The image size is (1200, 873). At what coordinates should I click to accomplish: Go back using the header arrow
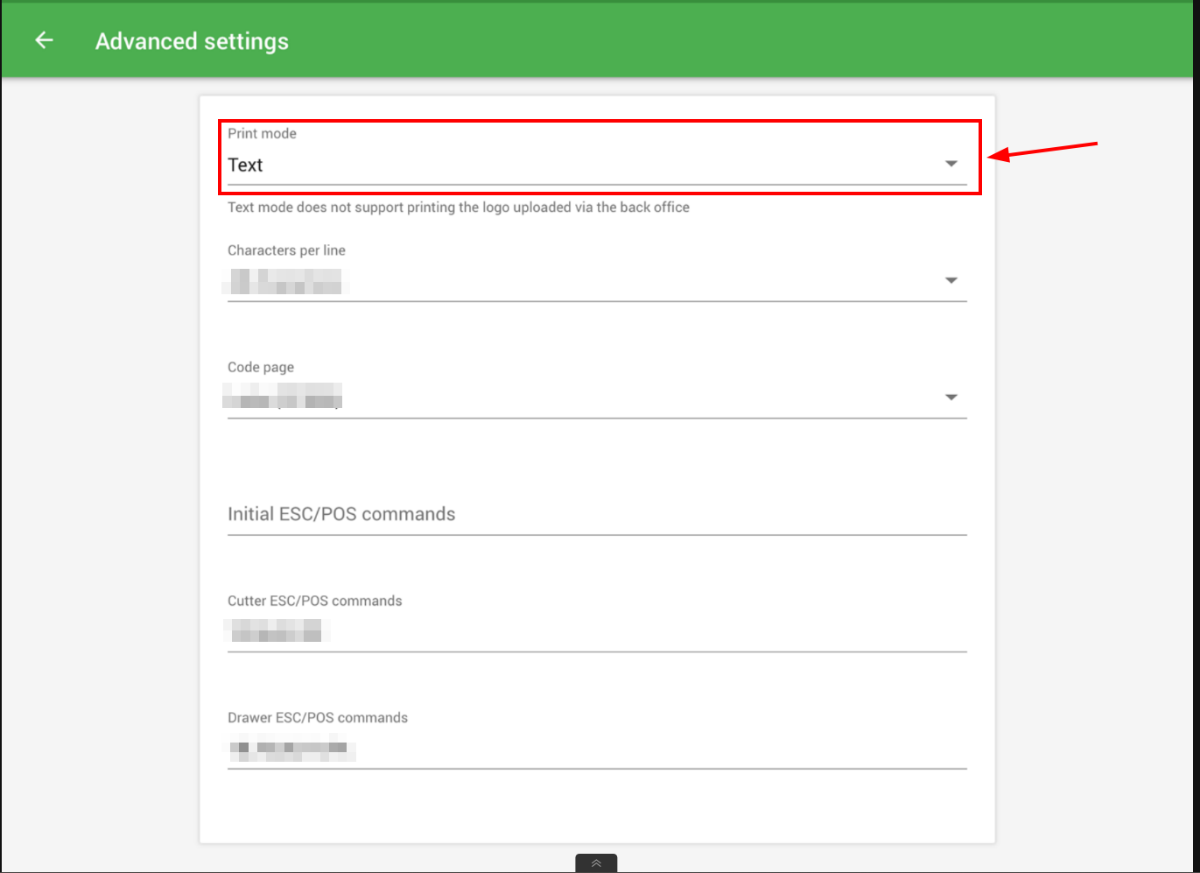[43, 41]
